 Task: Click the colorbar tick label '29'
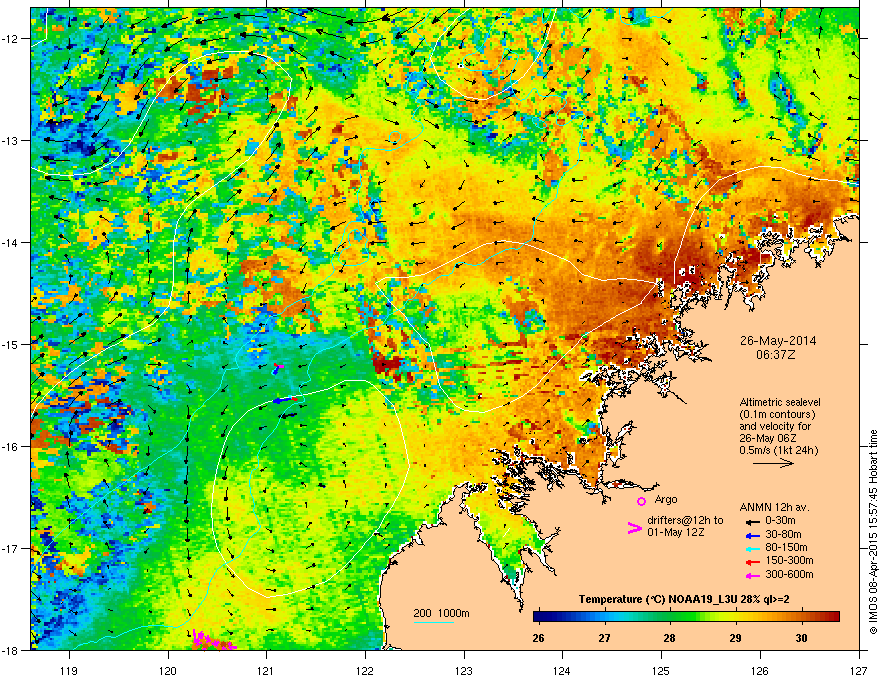click(735, 638)
